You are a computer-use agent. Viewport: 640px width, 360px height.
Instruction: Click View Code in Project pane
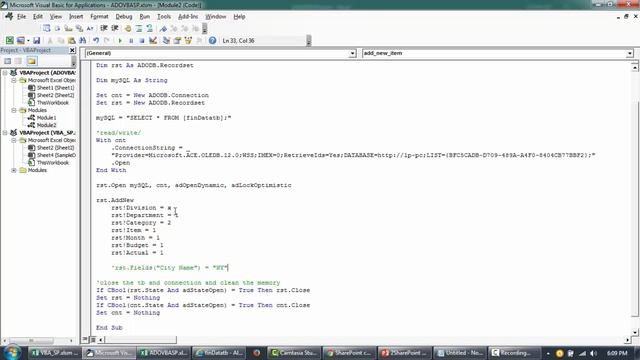(7, 61)
